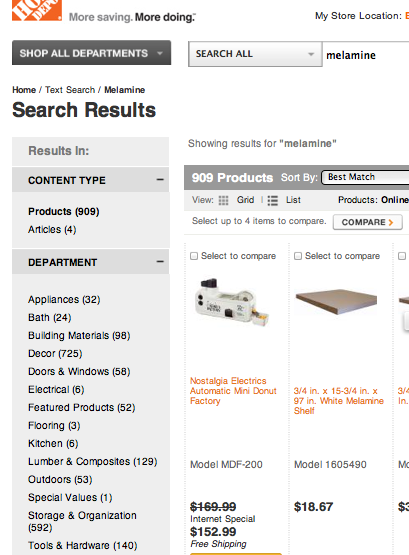
Task: Click the Home Depot logo
Action: pos(37,10)
